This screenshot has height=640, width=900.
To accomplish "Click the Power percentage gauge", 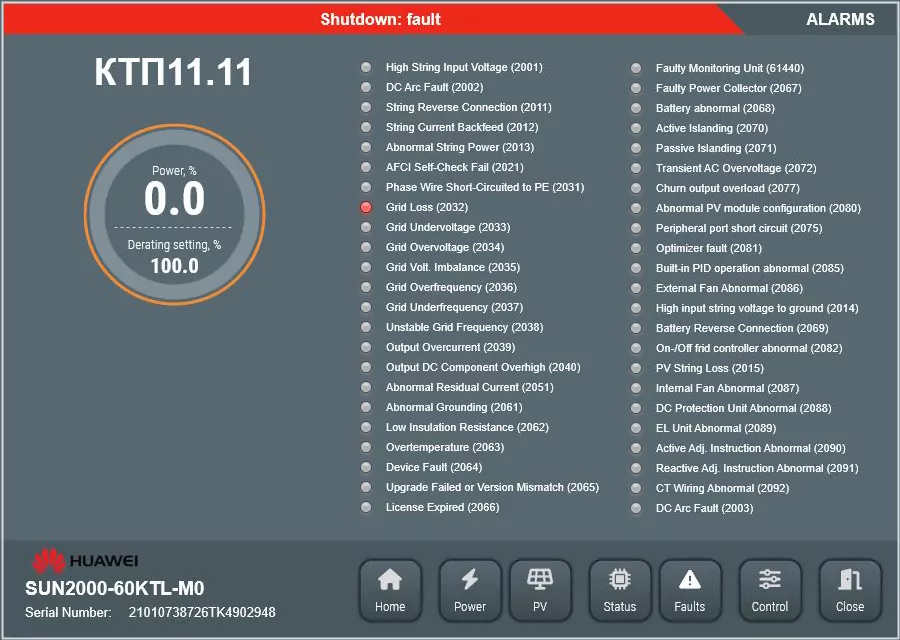I will (x=174, y=214).
